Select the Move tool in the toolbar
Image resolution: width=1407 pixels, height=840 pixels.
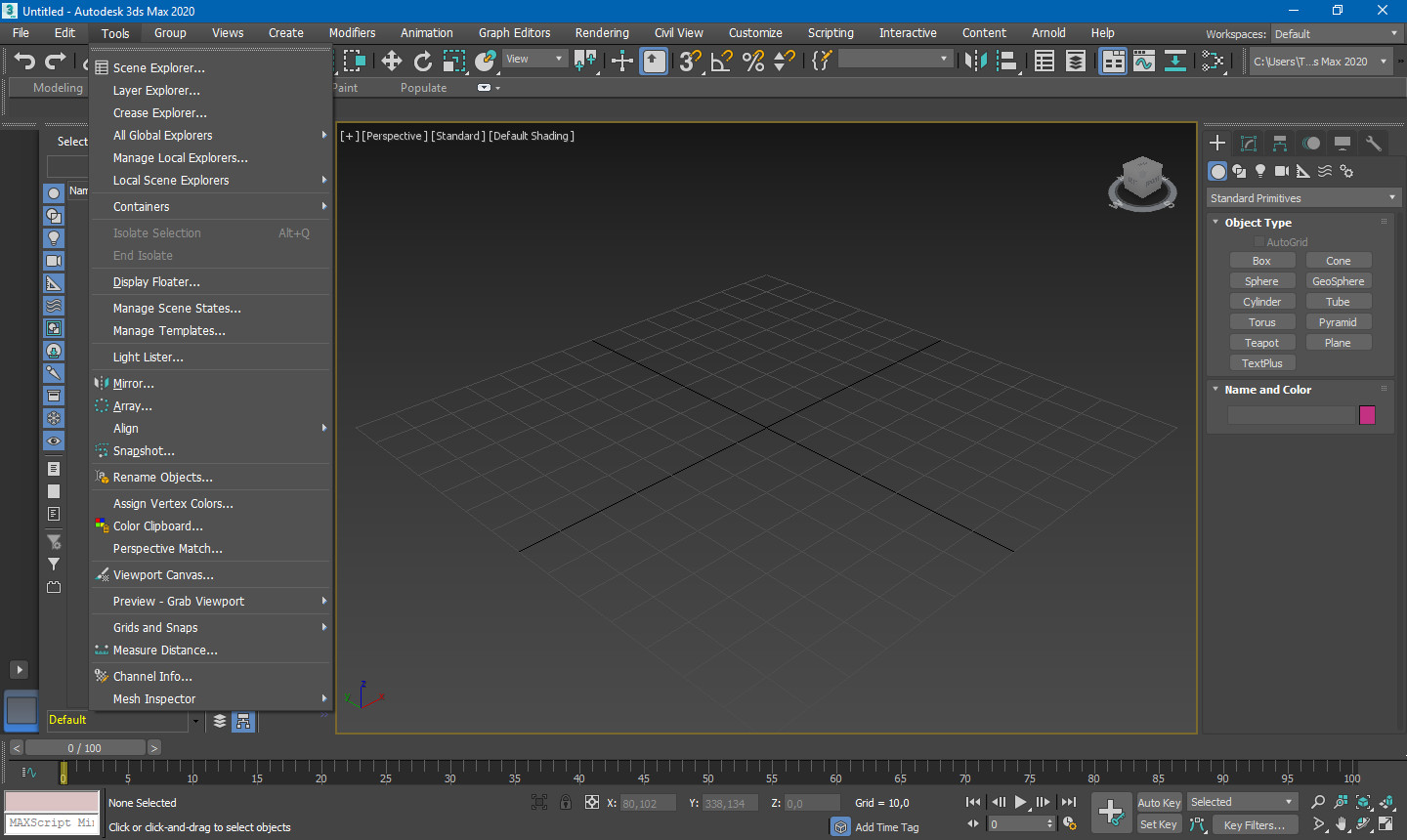pos(392,62)
